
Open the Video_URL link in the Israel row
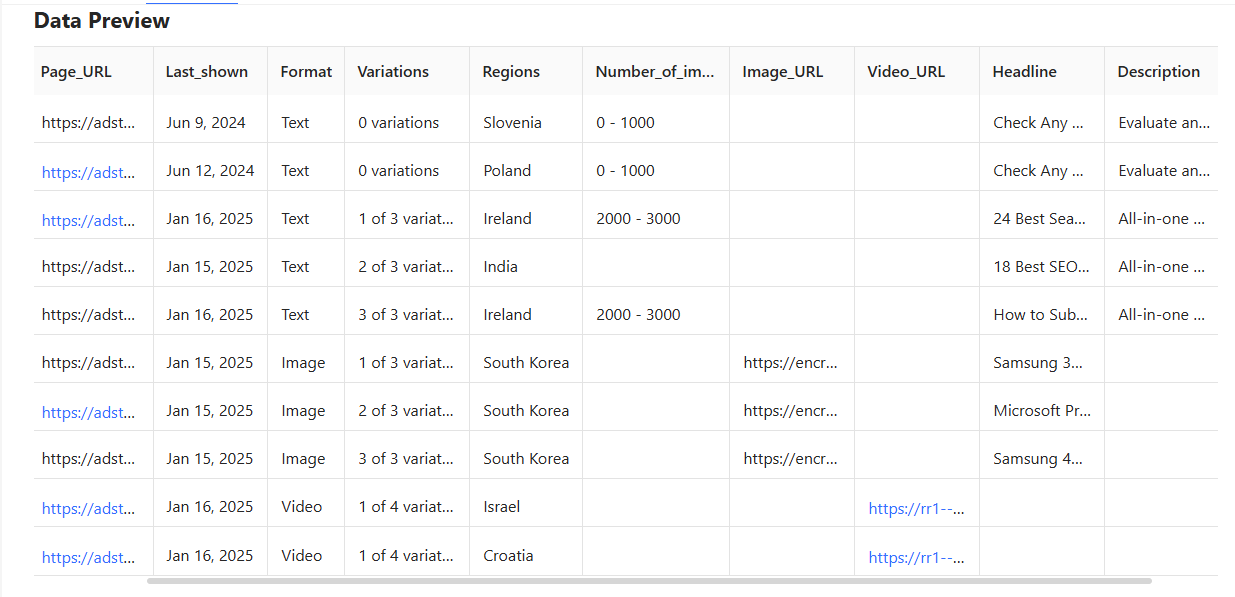[916, 508]
